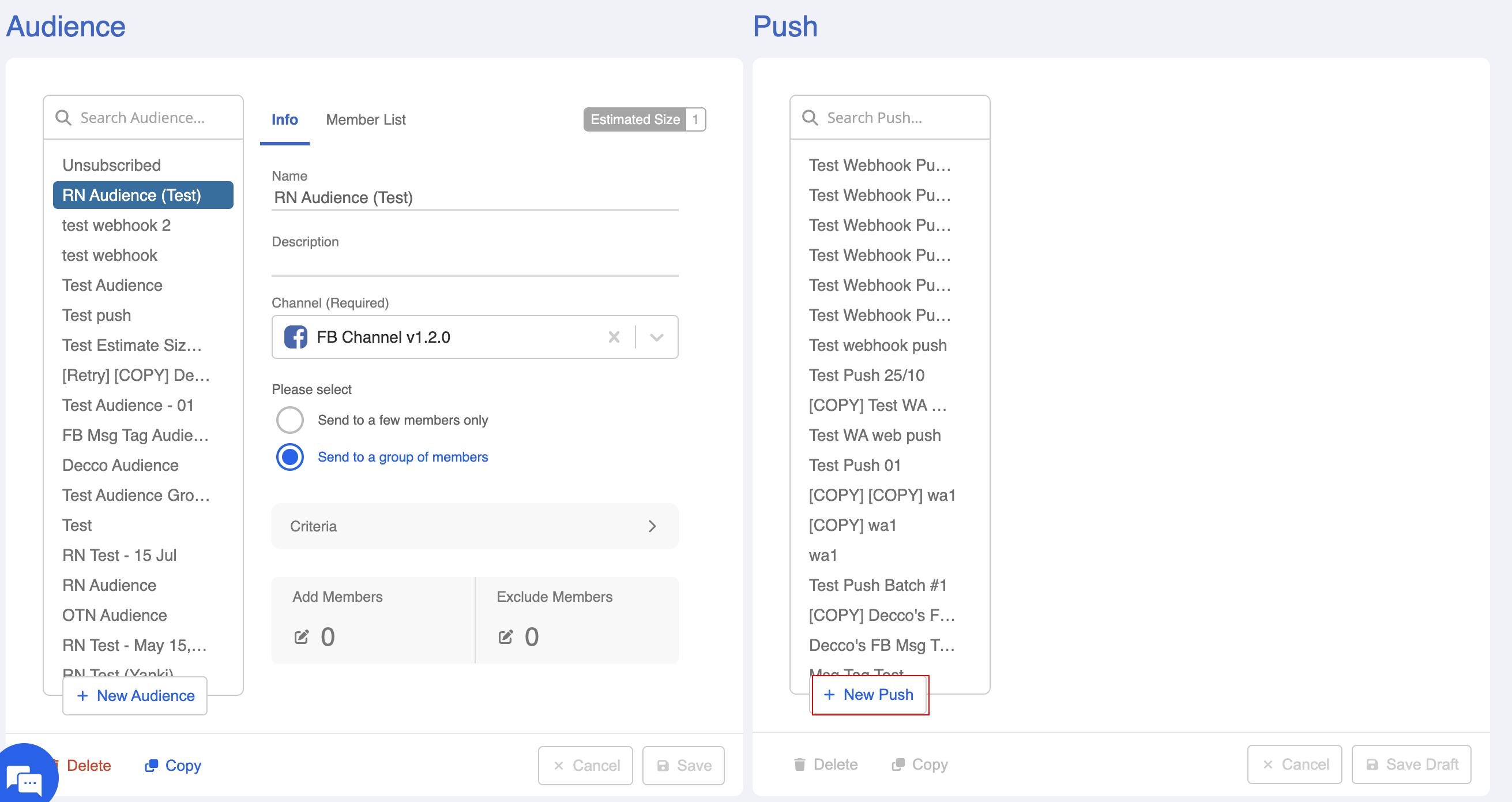
Task: Select Send to a group of members
Action: pyautogui.click(x=290, y=458)
